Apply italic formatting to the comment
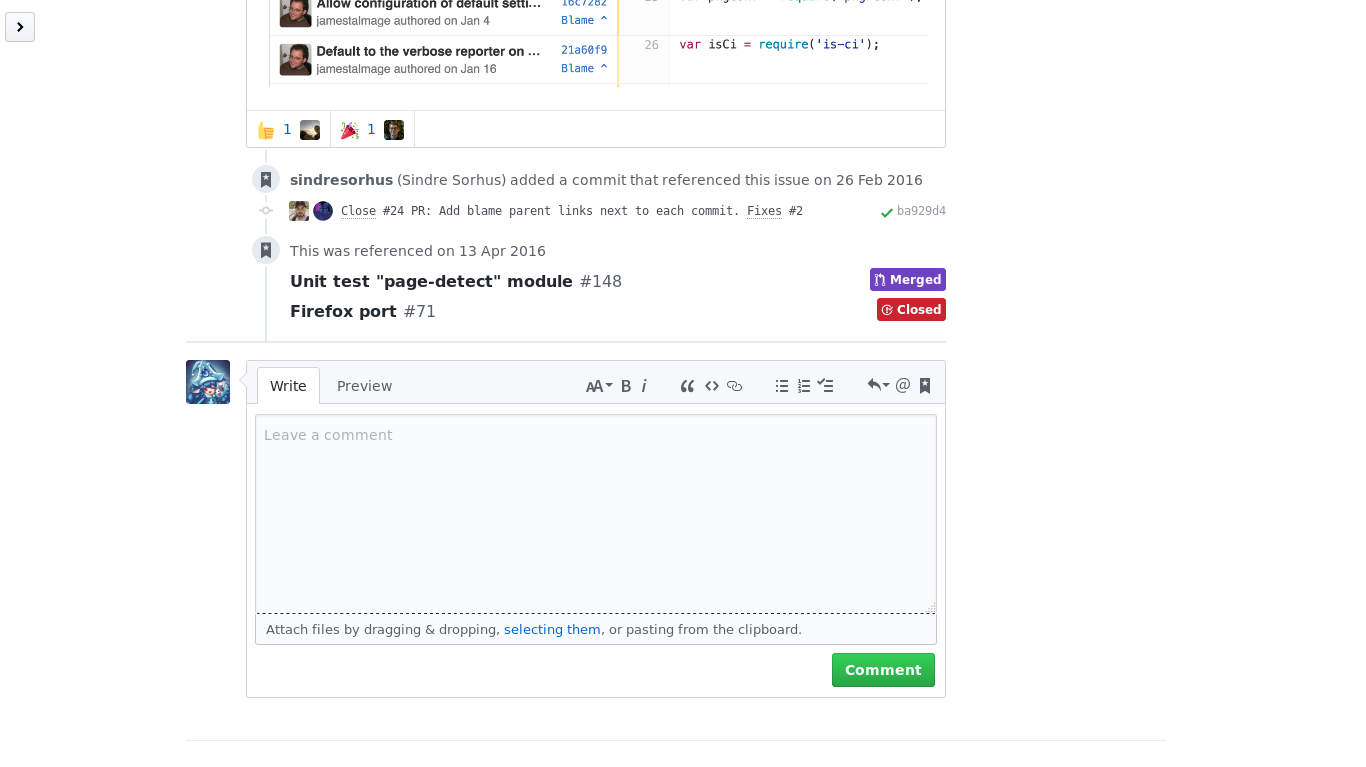 click(644, 385)
